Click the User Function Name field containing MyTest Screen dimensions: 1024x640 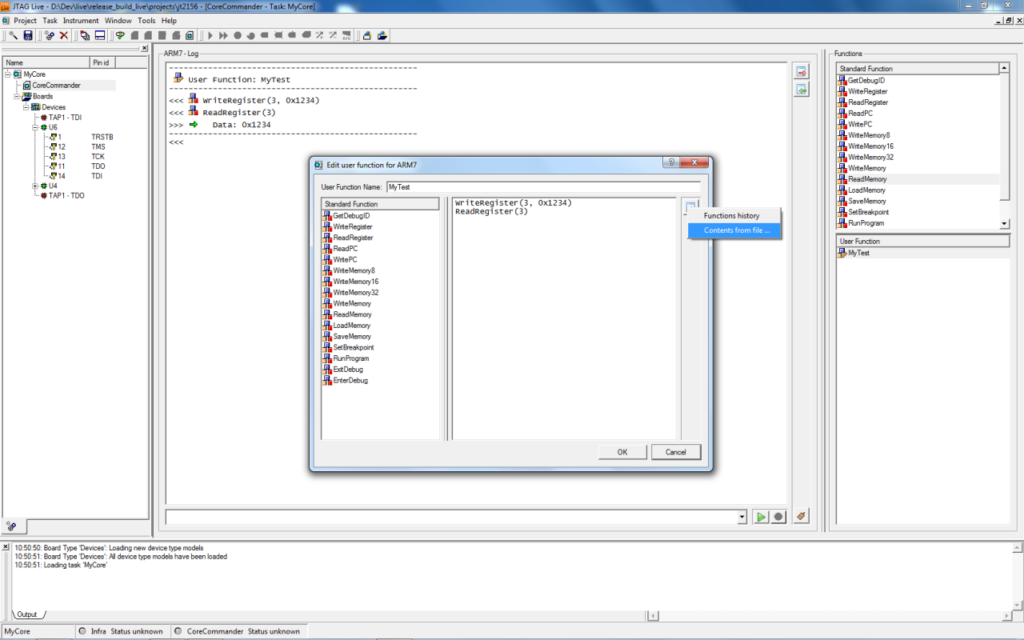coord(543,187)
